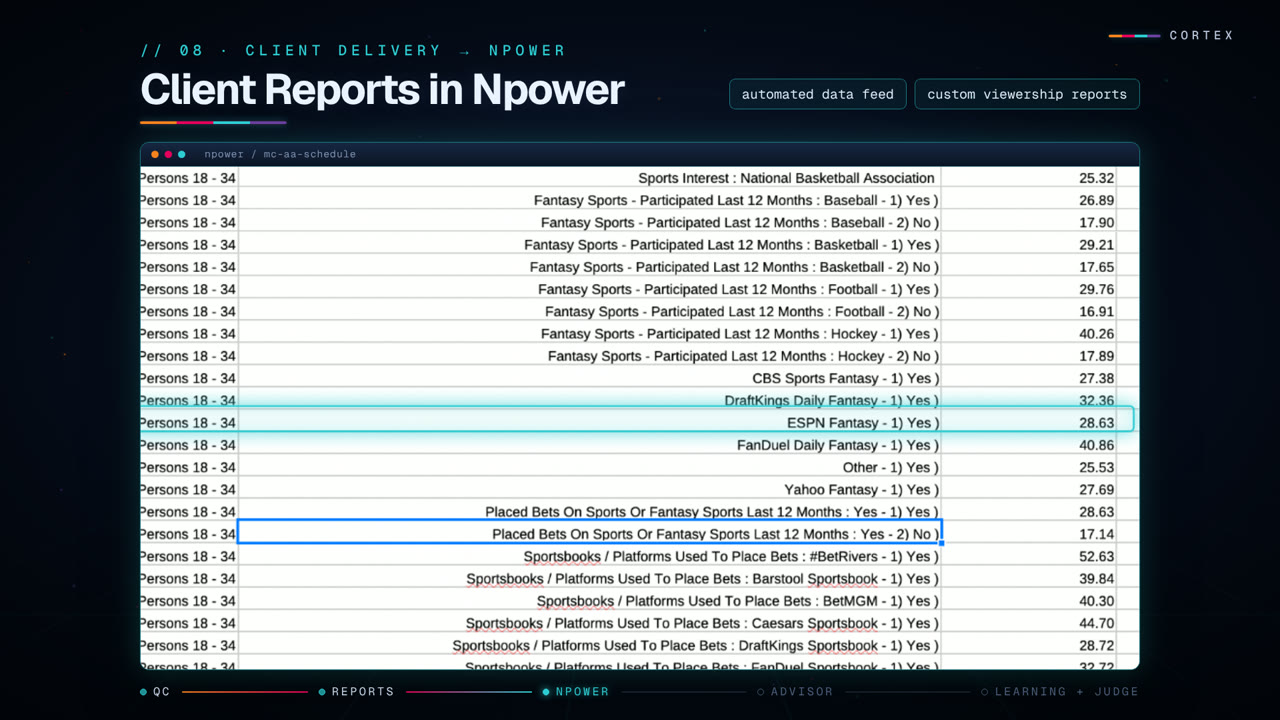Screen dimensions: 1280x720
Task: Click the 'Football - 2) No' fantasy sports cell
Action: point(590,311)
